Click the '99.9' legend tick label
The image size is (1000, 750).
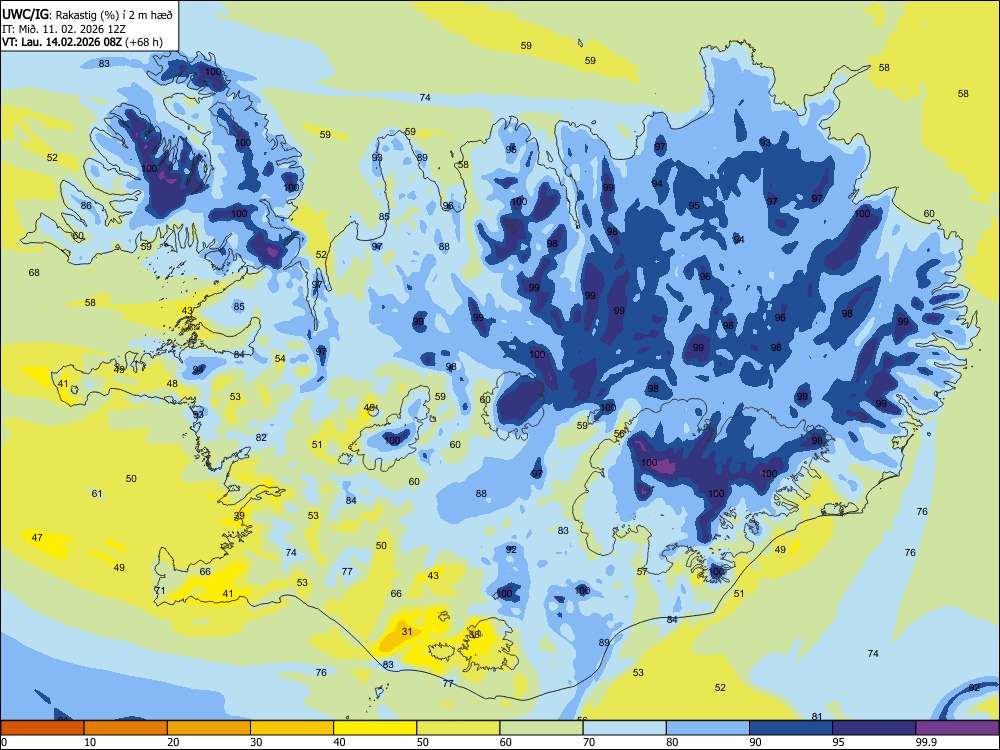(926, 742)
